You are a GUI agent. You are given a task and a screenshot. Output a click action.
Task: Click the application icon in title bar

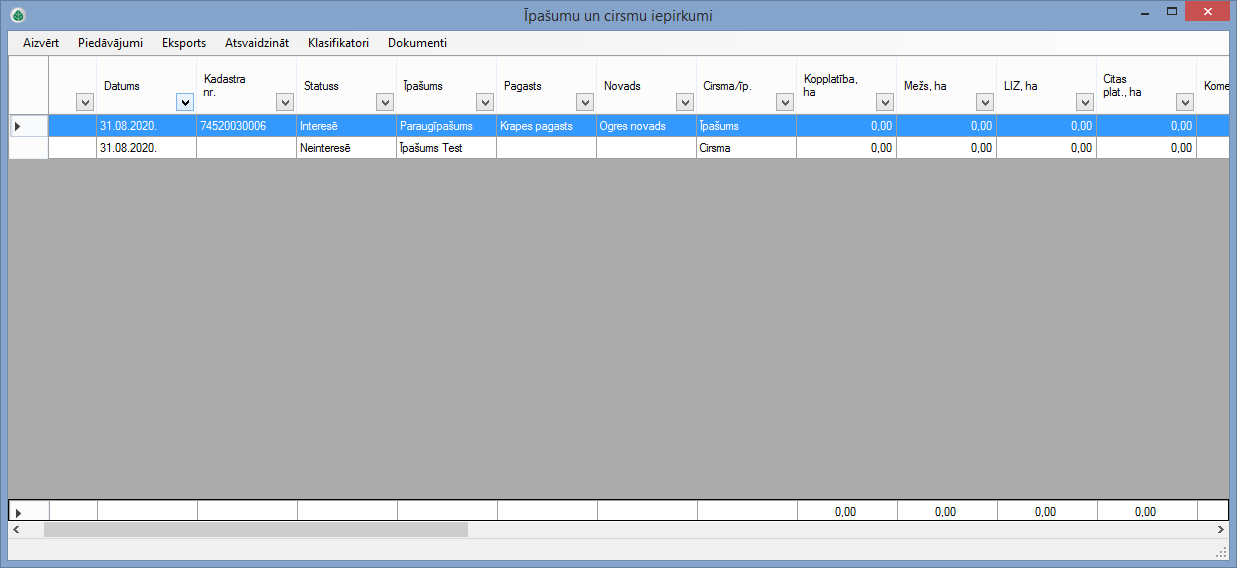17,15
